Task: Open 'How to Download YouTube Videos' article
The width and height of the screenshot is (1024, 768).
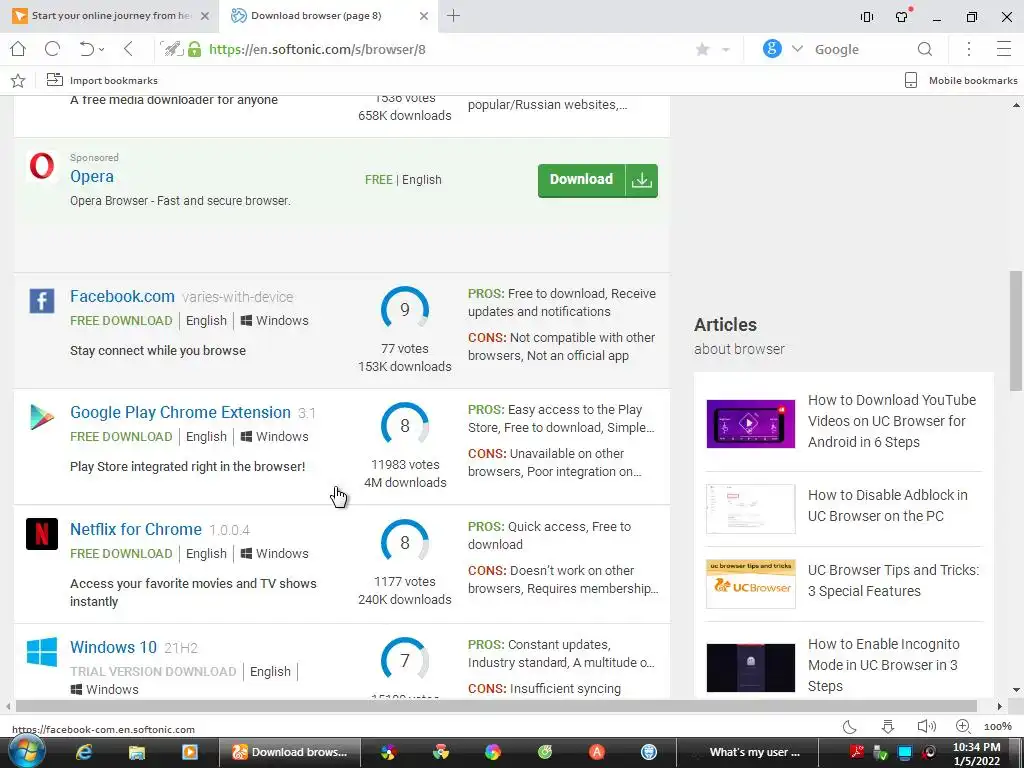Action: (892, 421)
